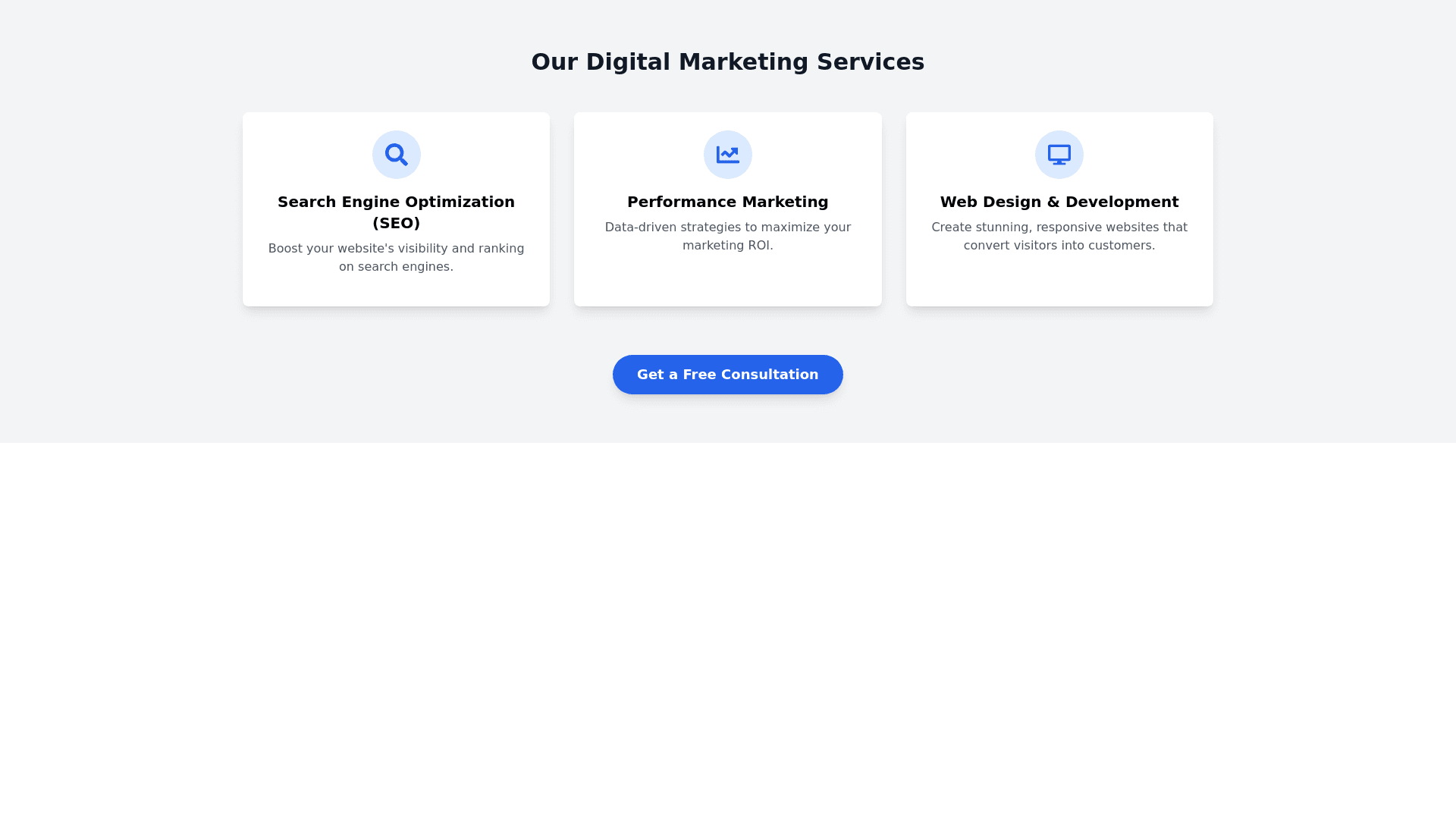Click Get a Free Consultation button
Image resolution: width=1456 pixels, height=819 pixels.
(x=728, y=375)
